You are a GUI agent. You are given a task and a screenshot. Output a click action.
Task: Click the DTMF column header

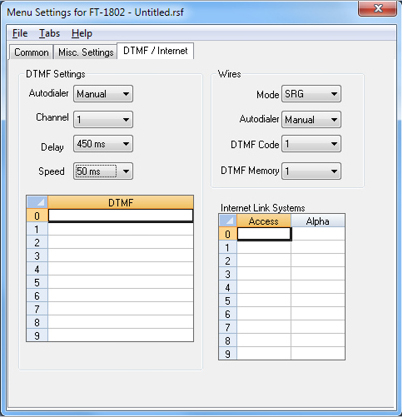120,202
